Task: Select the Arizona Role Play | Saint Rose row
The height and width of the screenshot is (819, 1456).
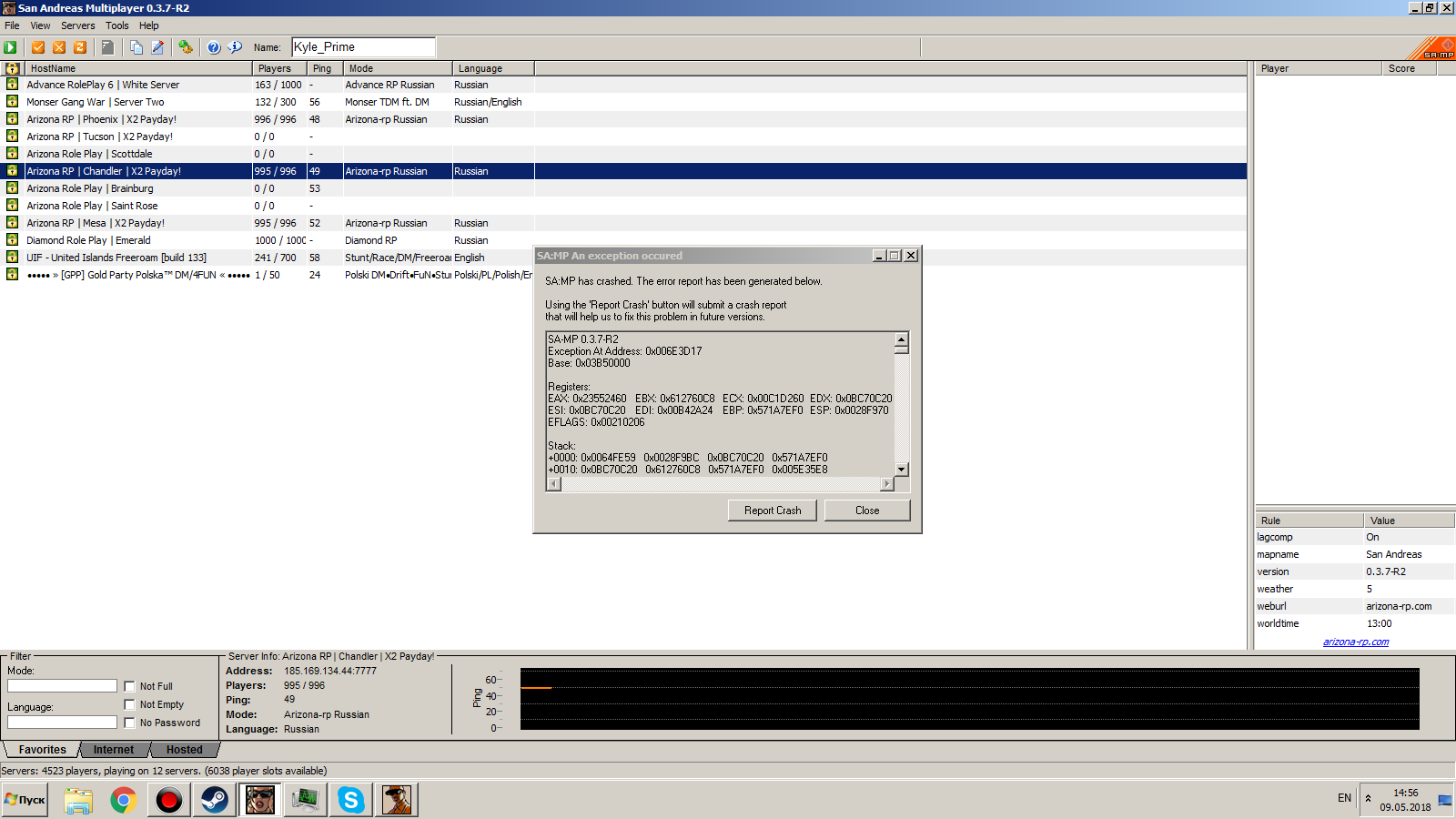Action: [624, 206]
